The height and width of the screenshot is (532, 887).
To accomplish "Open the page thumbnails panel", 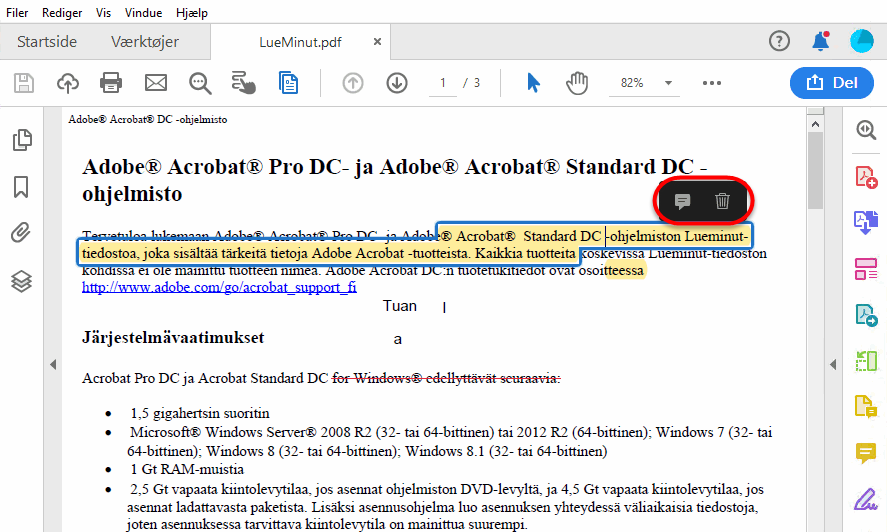I will point(22,140).
